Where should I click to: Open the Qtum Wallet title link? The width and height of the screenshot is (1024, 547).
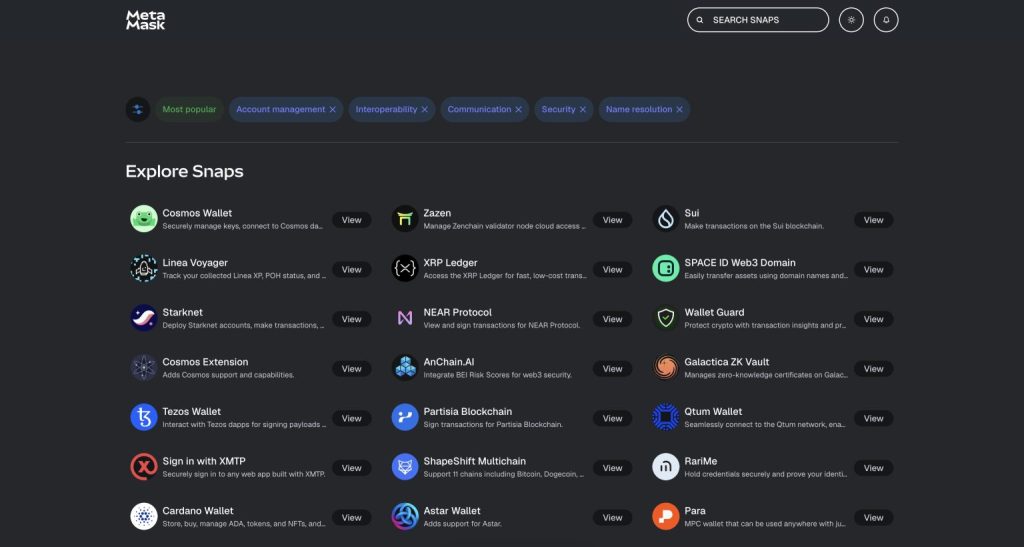coord(713,411)
